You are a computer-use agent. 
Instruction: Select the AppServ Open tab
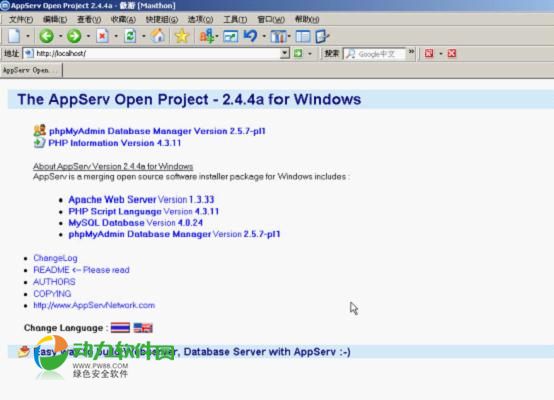click(31, 70)
